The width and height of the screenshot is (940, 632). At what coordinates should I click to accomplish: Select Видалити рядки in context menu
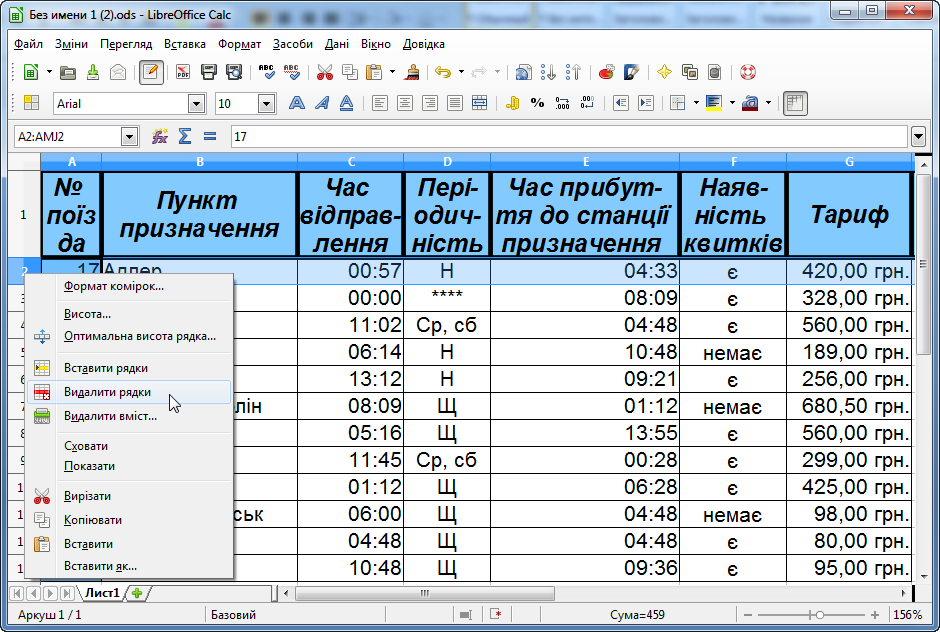click(x=129, y=392)
